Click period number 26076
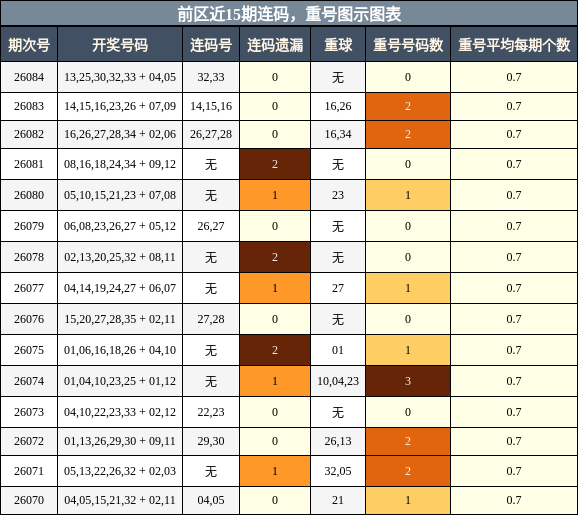 point(29,319)
